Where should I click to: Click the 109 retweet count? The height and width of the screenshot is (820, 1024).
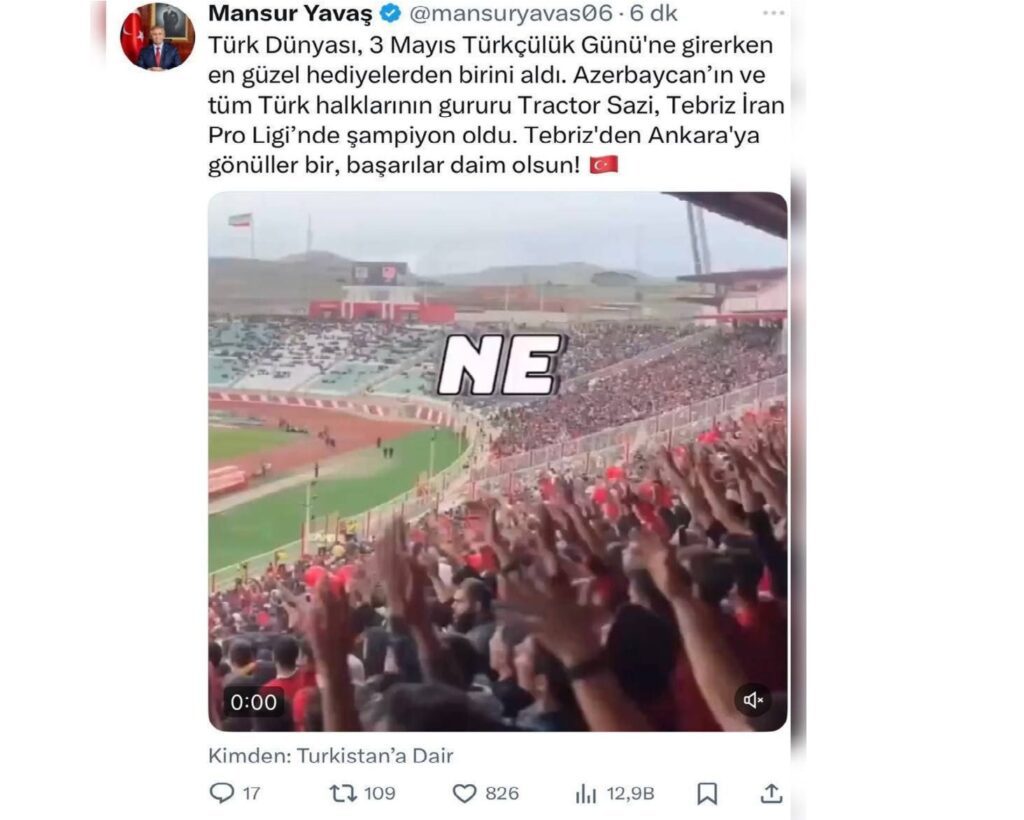coord(379,793)
